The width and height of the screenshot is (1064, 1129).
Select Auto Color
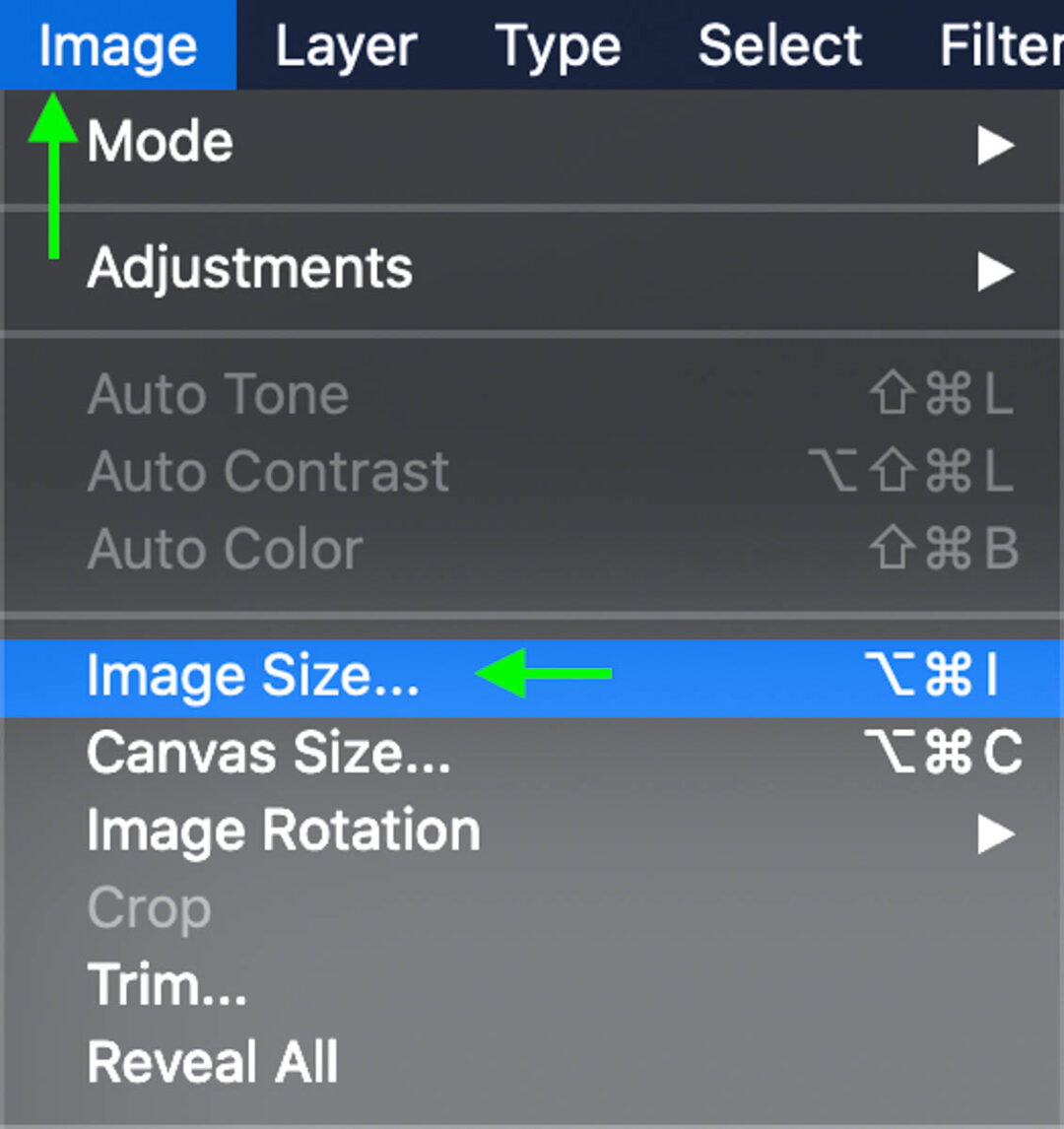(225, 549)
